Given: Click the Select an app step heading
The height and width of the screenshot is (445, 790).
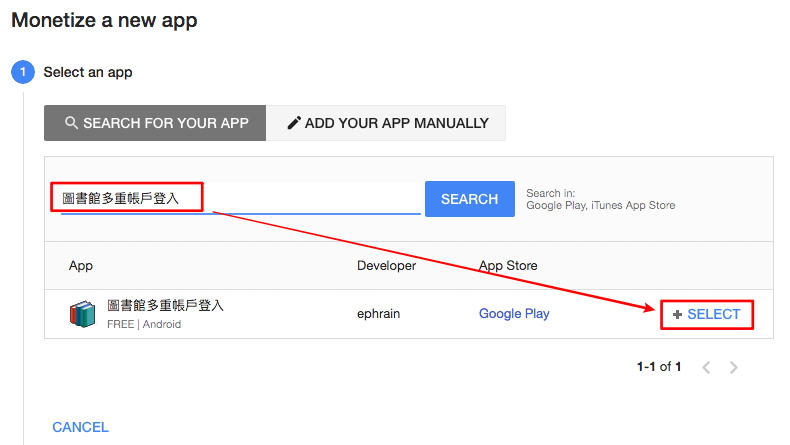Looking at the screenshot, I should [x=88, y=72].
